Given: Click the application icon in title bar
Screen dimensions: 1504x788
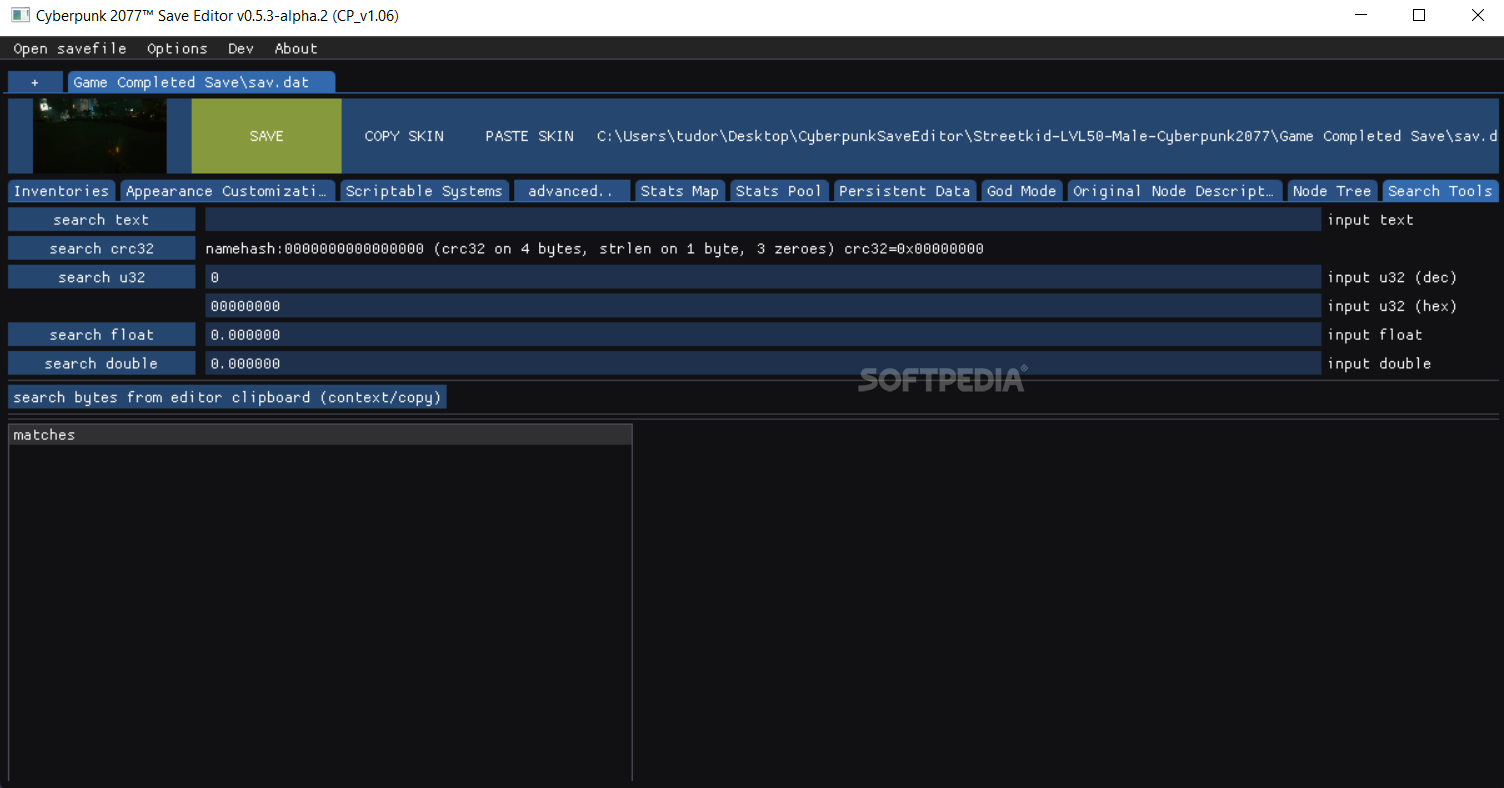Looking at the screenshot, I should coord(20,15).
